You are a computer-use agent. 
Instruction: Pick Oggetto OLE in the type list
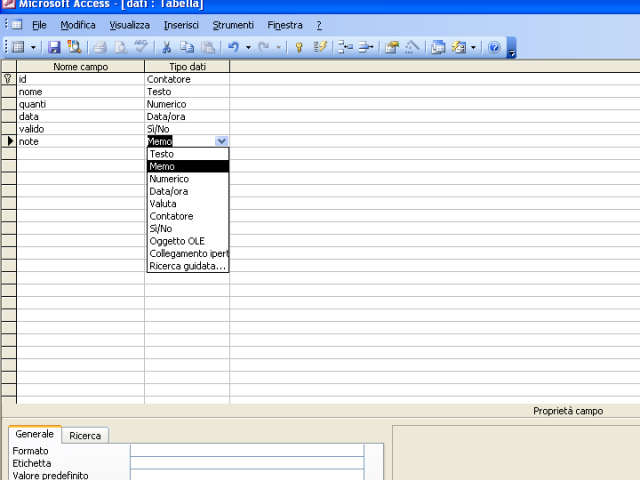(177, 241)
